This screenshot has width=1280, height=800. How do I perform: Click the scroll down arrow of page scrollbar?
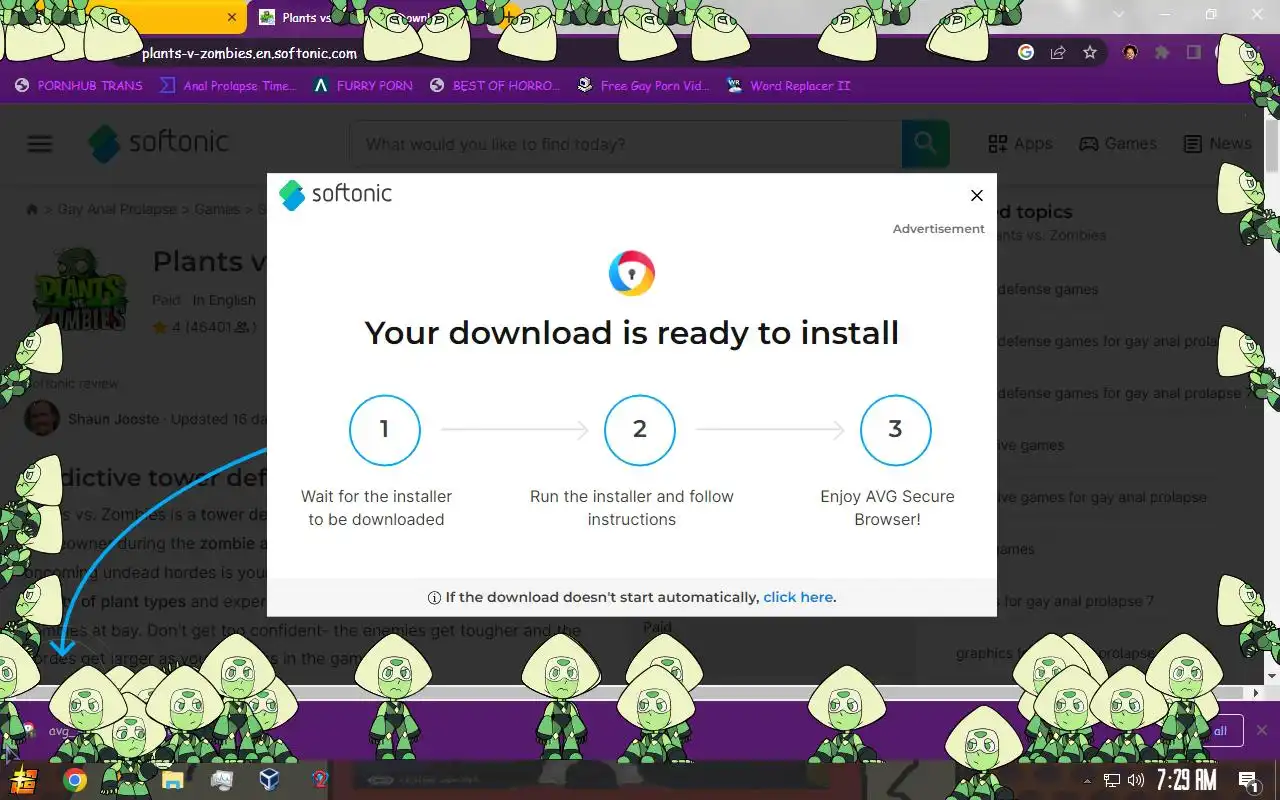(x=1272, y=677)
